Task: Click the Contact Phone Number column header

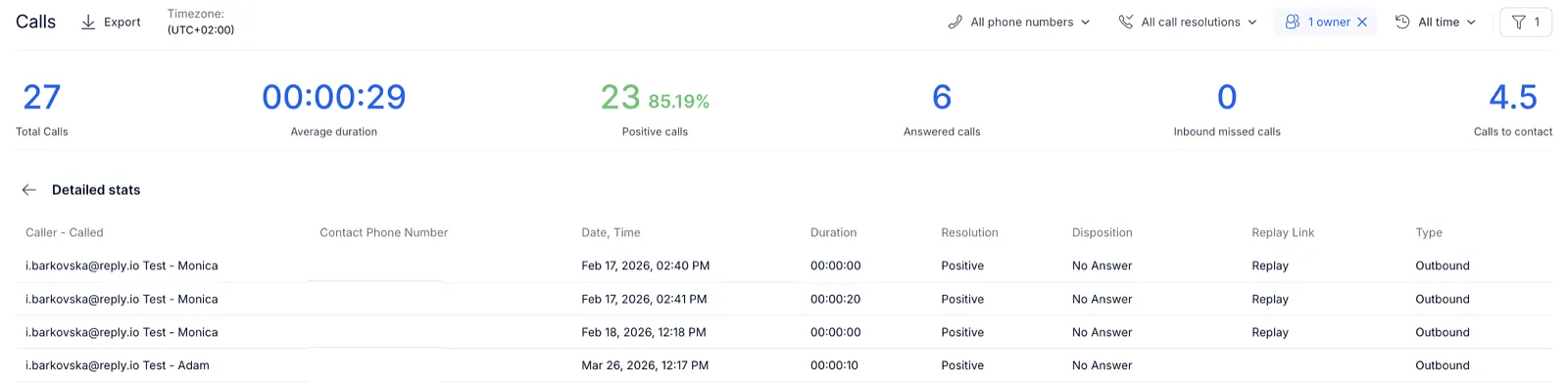Action: (384, 232)
